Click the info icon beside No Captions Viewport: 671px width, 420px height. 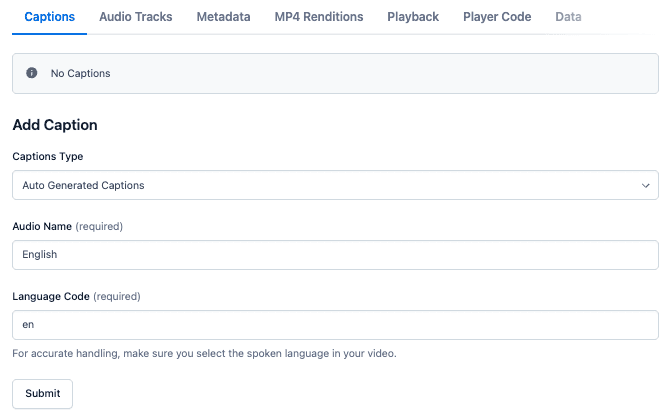[31, 73]
